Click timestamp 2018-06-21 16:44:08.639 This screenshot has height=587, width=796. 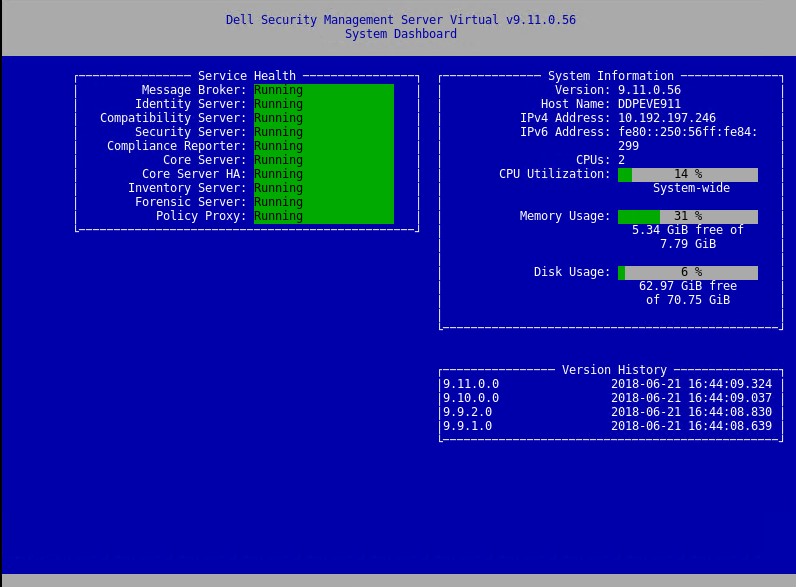691,426
